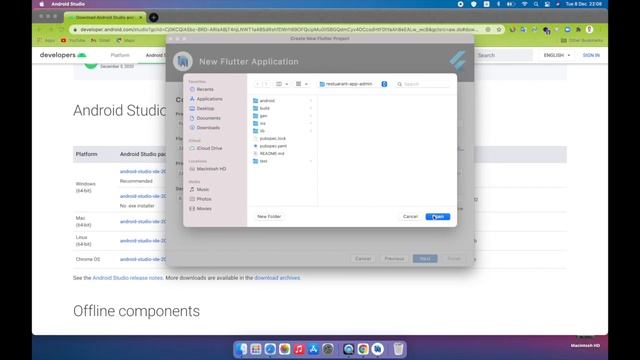This screenshot has height=360, width=640.
Task: Open Wi-Fi status in the menu bar
Action: tap(524, 4)
